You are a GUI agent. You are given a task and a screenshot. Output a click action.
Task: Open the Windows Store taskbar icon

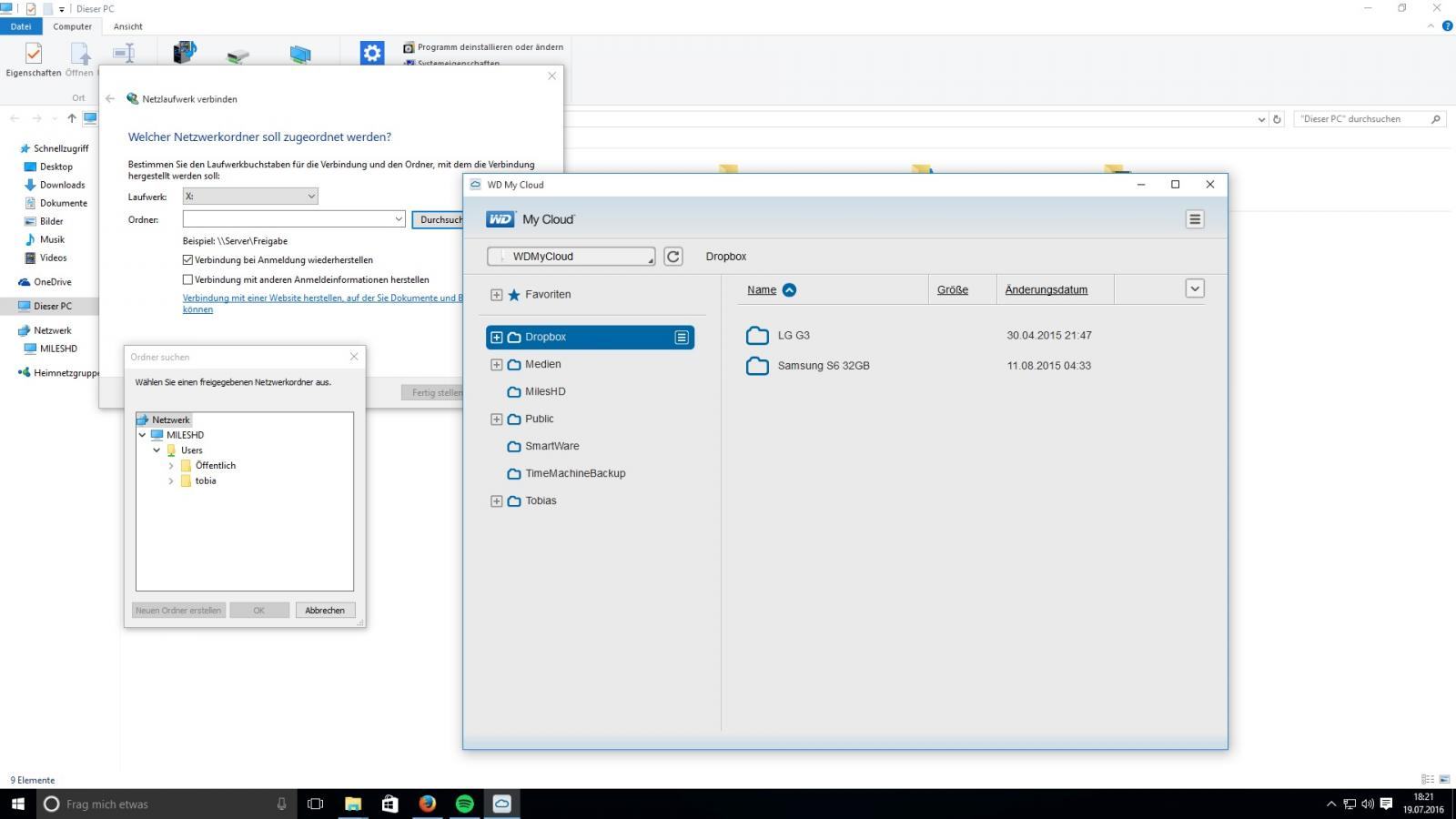coord(389,804)
